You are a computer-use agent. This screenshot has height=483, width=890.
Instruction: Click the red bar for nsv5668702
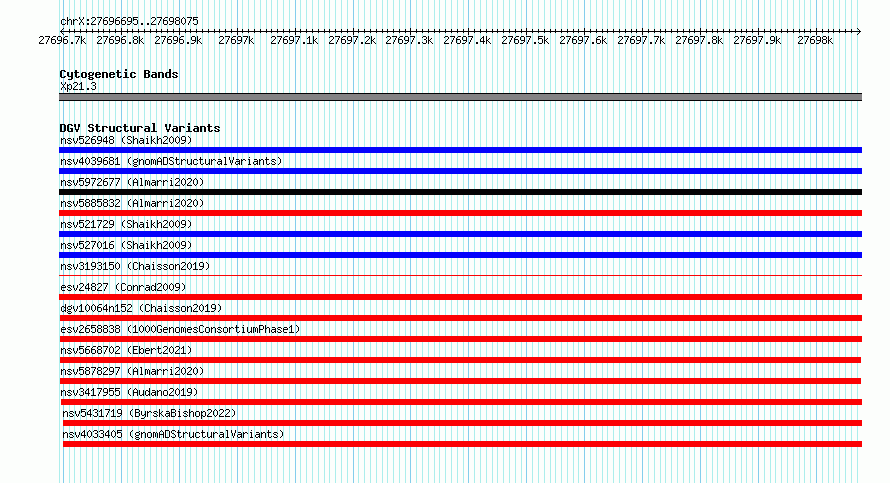click(460, 360)
